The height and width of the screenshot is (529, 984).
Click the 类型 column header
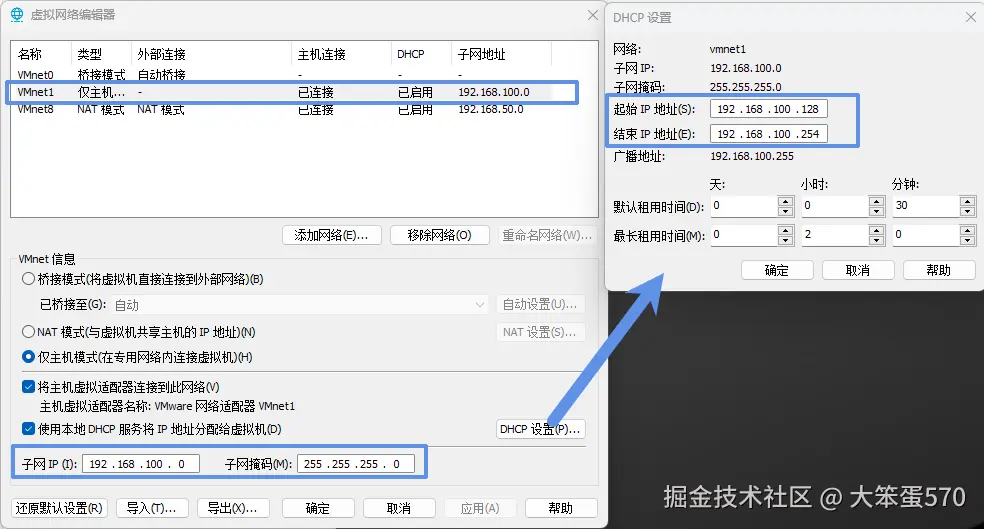coord(102,55)
